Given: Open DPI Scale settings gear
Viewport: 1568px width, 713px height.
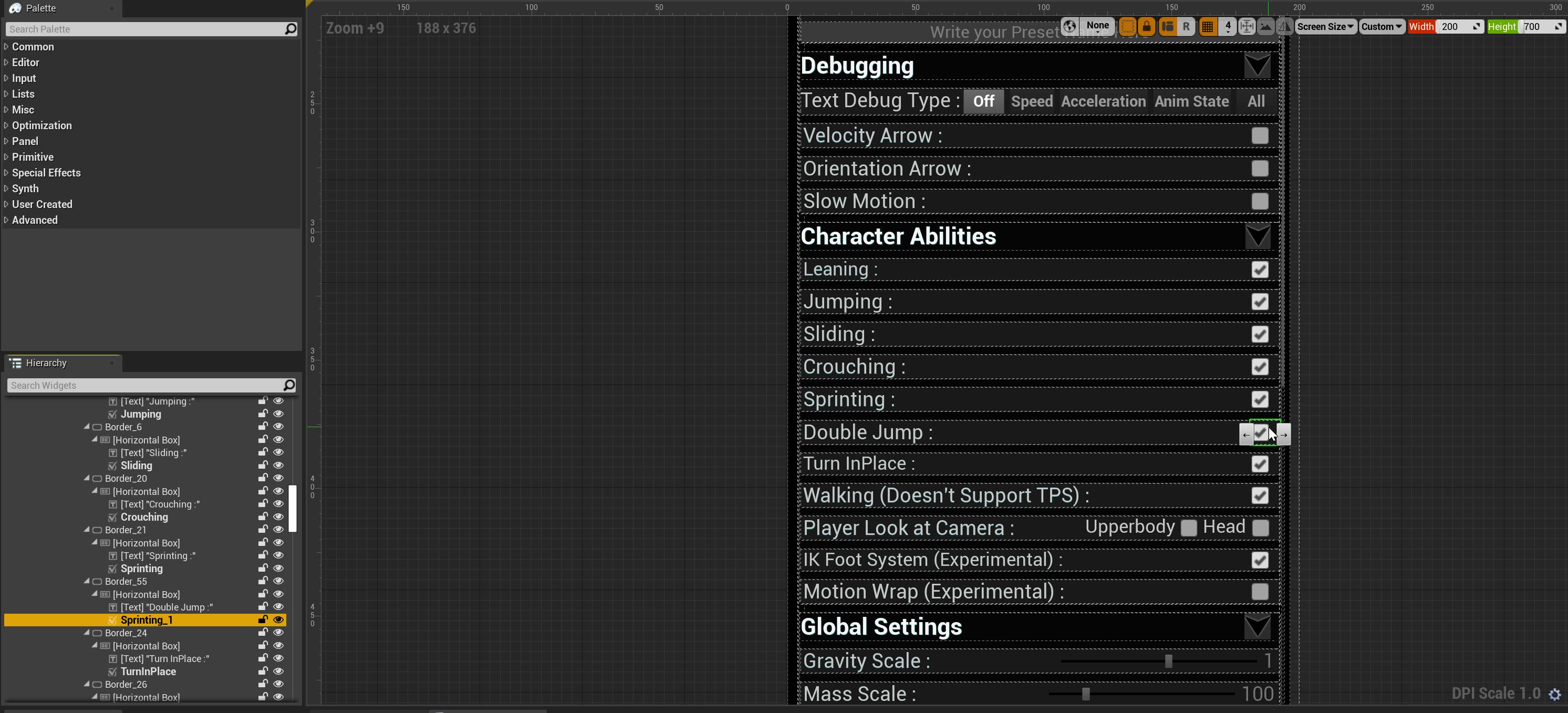Looking at the screenshot, I should (1555, 694).
